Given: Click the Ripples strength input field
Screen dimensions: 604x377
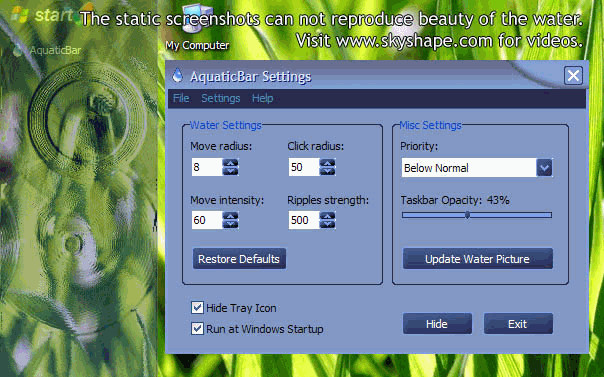Looking at the screenshot, I should coord(304,220).
